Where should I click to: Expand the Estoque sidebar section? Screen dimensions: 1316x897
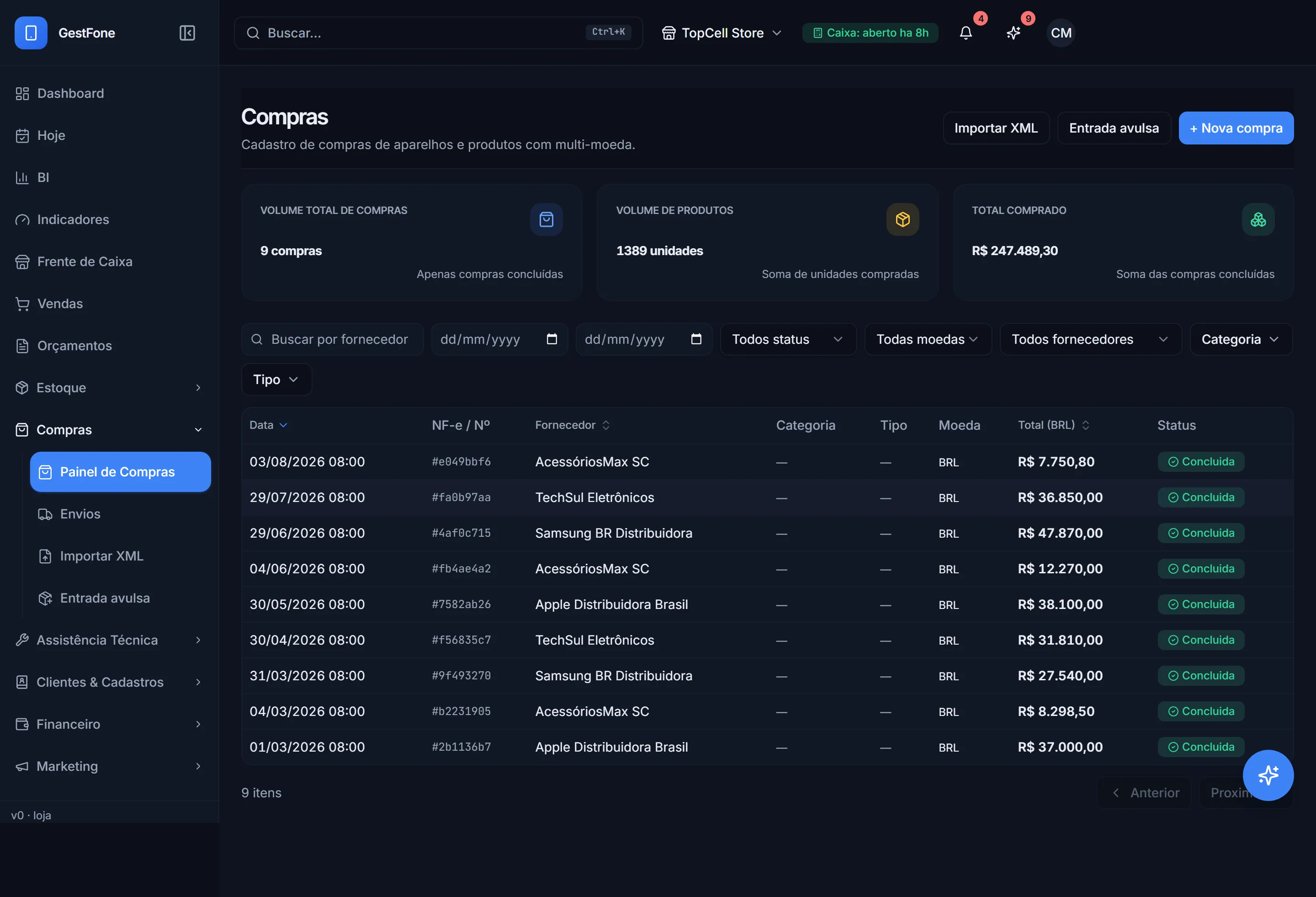(109, 388)
